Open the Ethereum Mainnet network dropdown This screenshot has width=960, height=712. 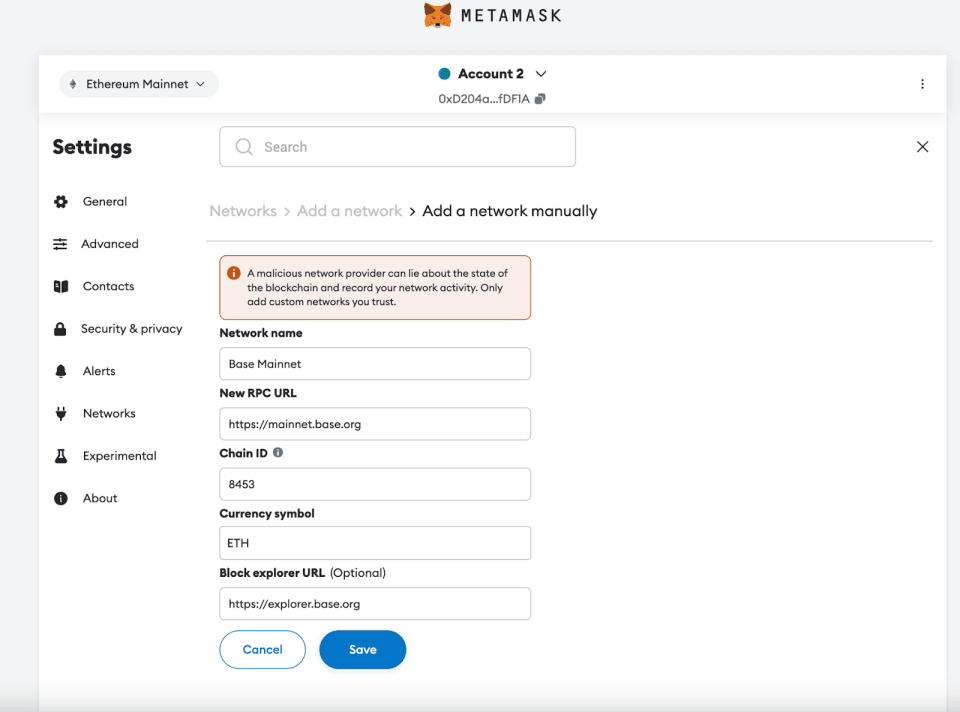138,84
